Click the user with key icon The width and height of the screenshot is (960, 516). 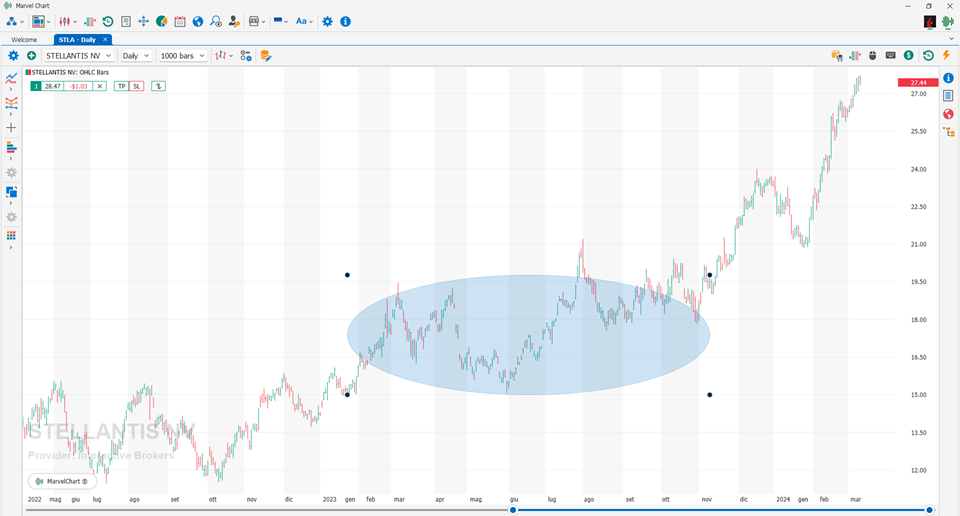tap(234, 21)
